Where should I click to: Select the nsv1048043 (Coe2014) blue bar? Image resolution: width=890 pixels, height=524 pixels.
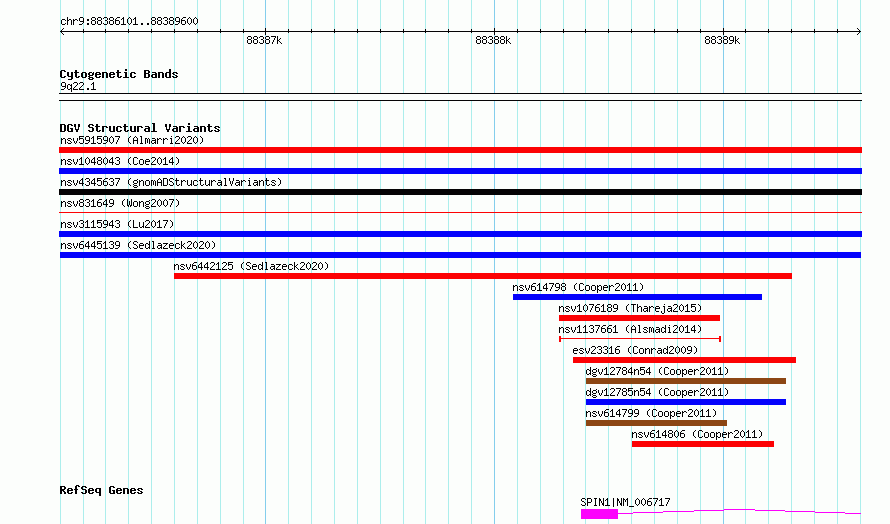pyautogui.click(x=460, y=171)
